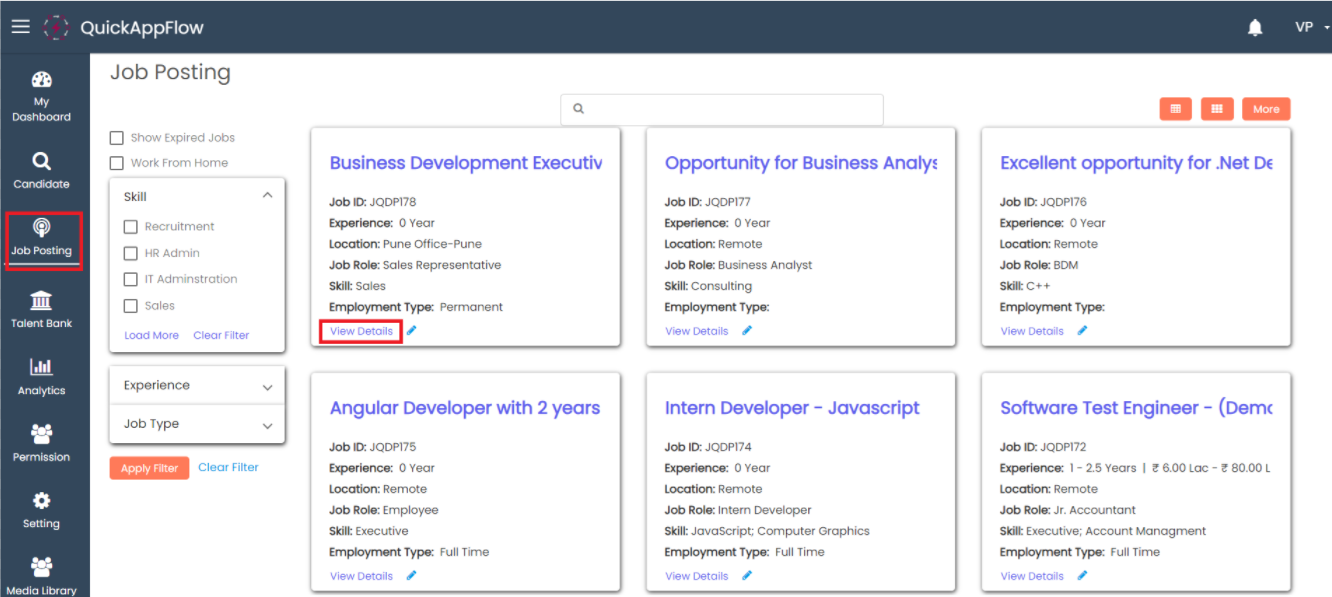Select the IT Adminstration skill checkbox
This screenshot has height=597, width=1332.
(x=130, y=280)
